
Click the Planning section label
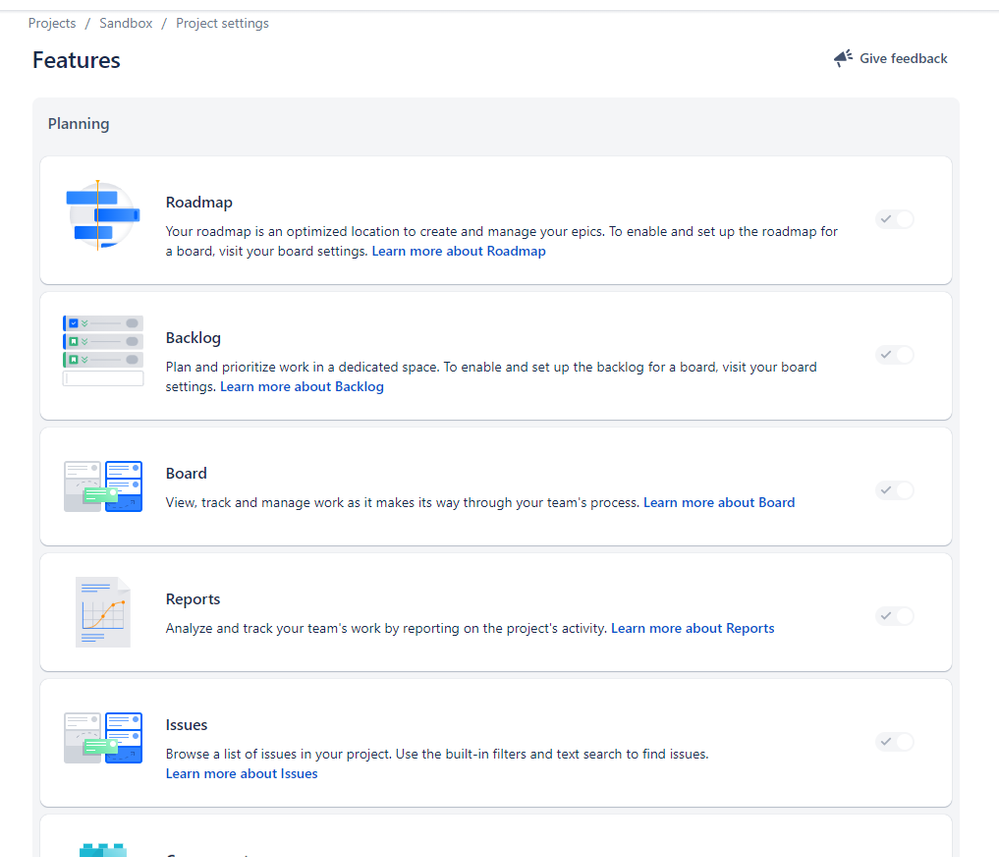[78, 124]
